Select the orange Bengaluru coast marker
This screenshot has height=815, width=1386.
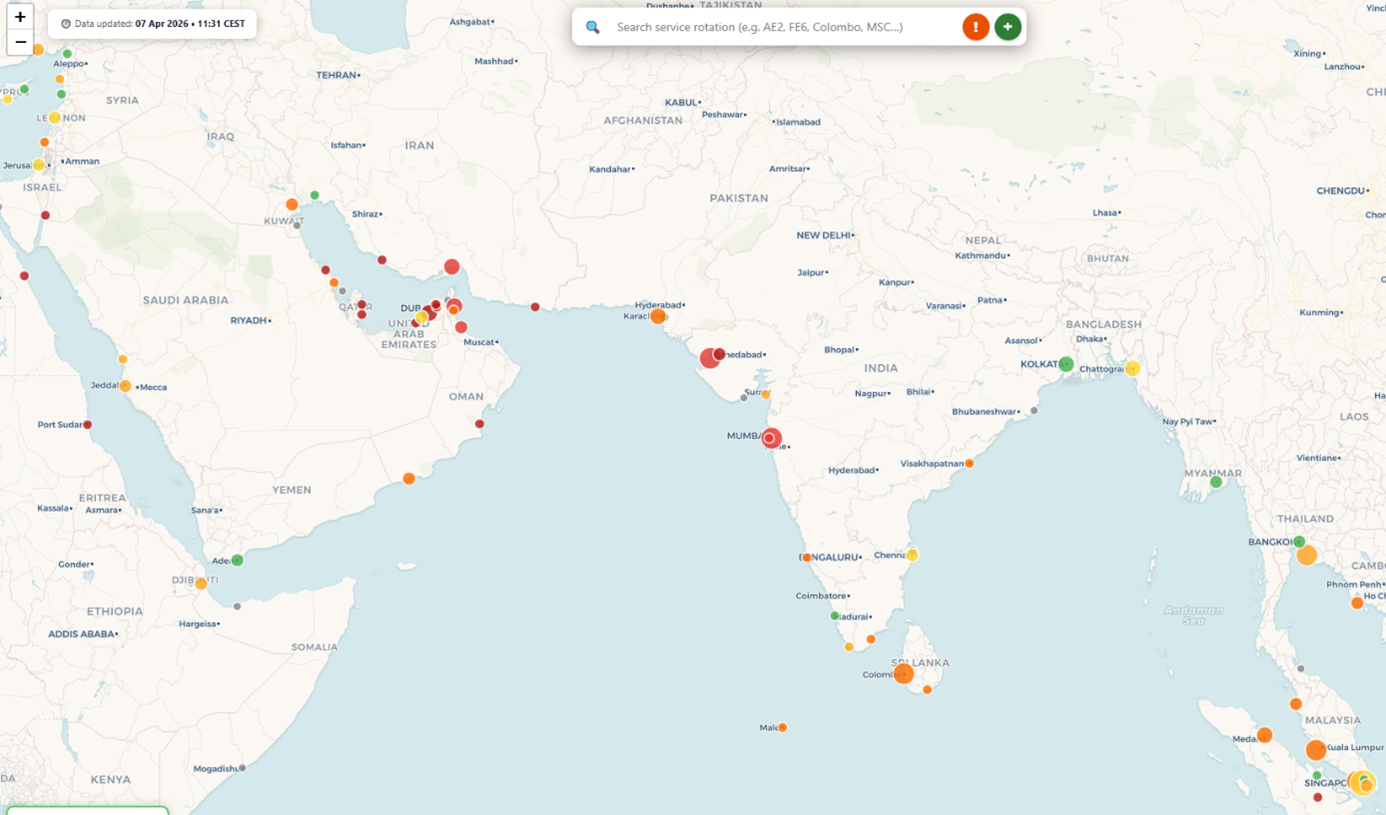click(807, 558)
